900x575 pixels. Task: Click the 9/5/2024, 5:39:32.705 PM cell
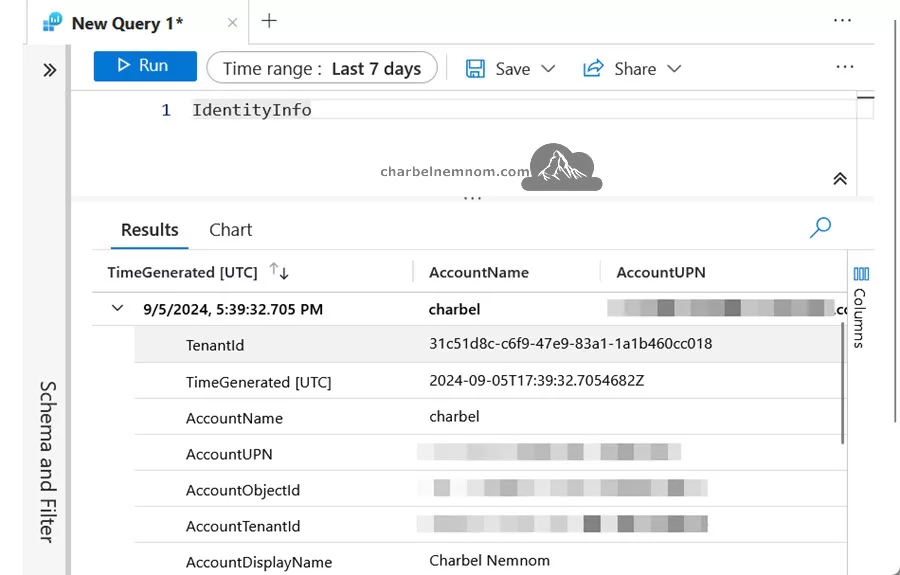click(233, 310)
